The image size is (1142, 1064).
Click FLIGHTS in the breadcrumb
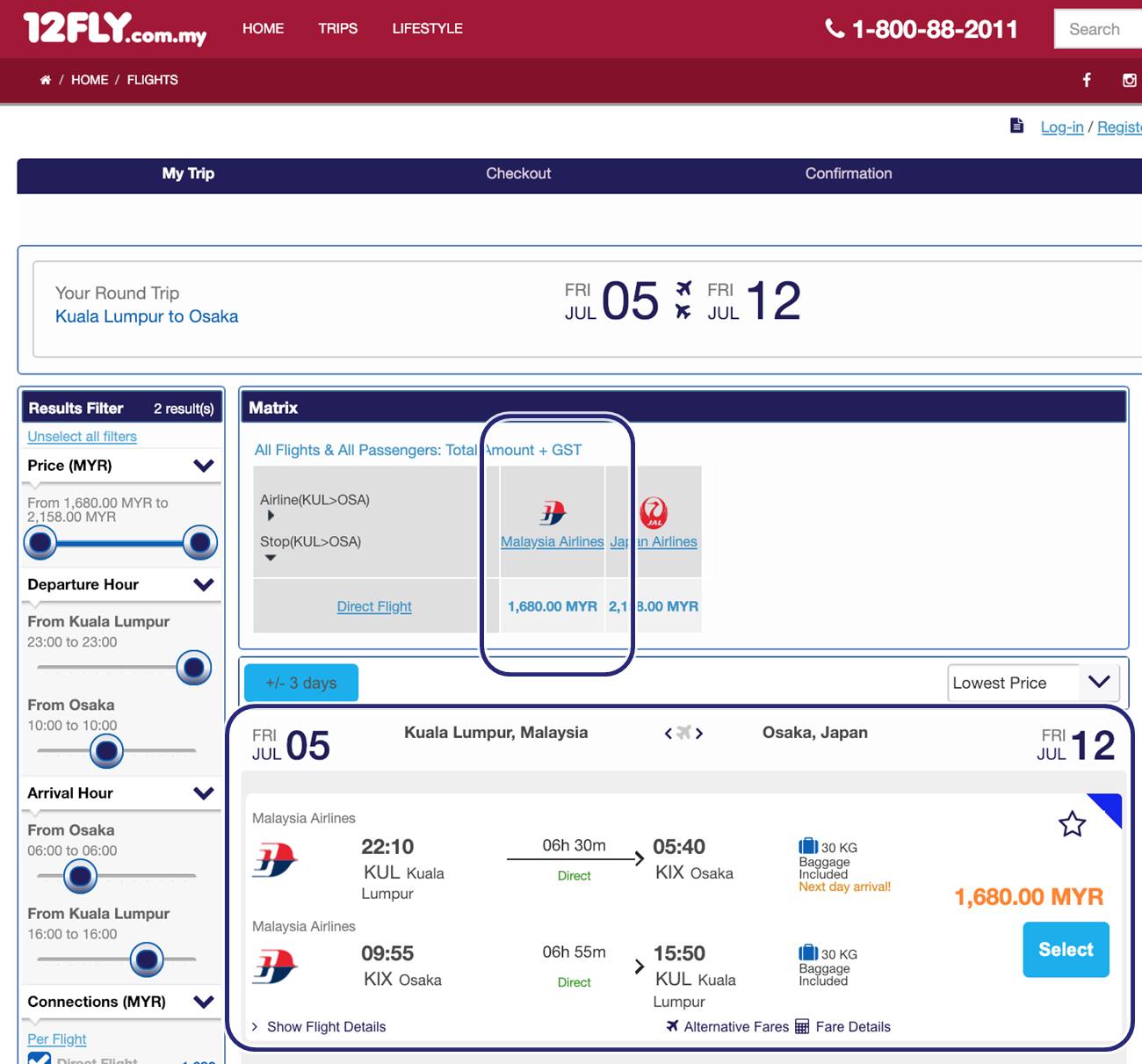tap(152, 80)
